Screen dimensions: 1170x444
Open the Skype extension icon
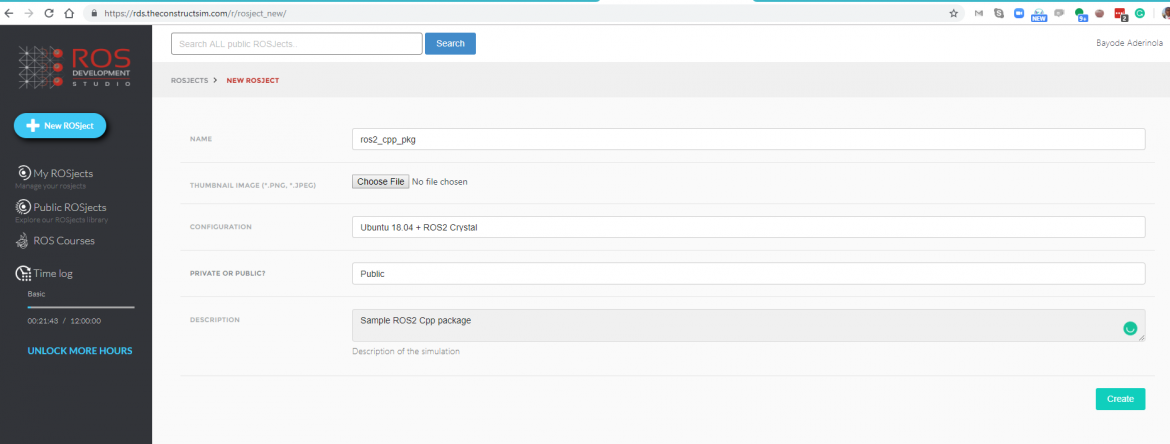tap(998, 14)
